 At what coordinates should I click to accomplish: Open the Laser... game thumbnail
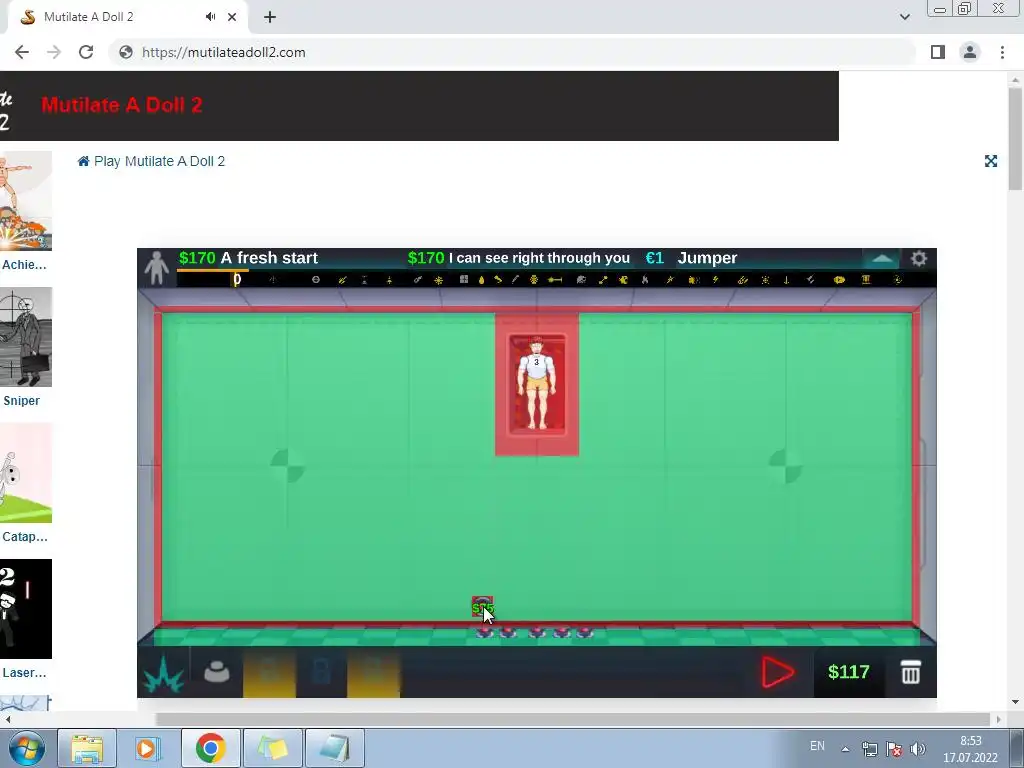pos(25,609)
